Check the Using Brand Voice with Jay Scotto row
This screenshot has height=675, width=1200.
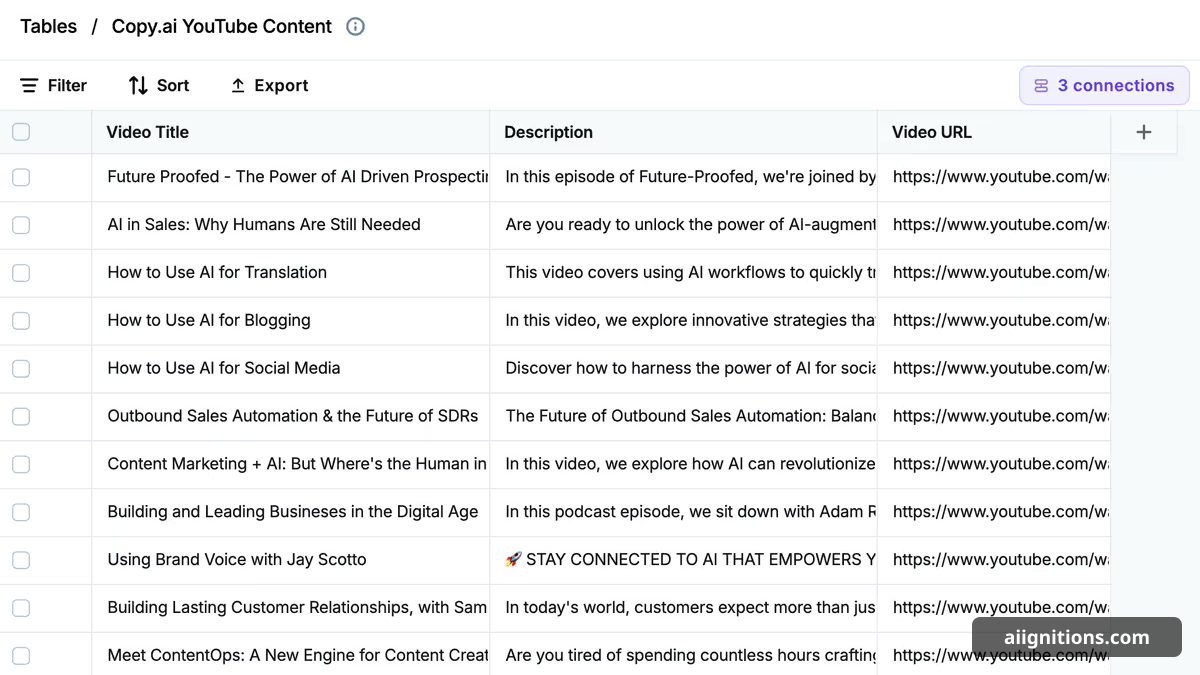(x=21, y=560)
